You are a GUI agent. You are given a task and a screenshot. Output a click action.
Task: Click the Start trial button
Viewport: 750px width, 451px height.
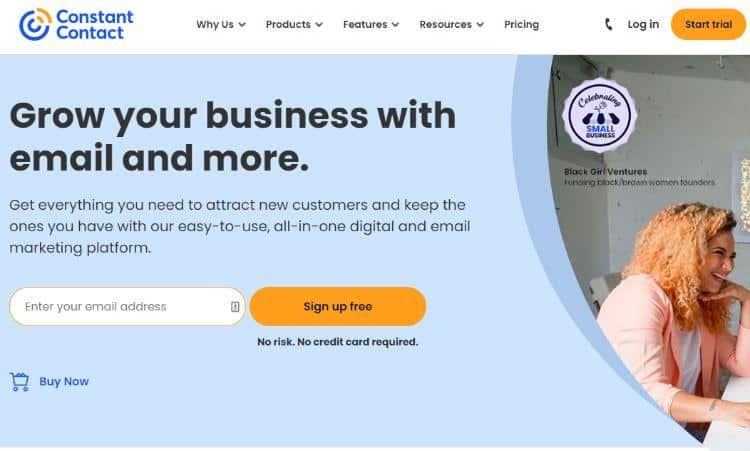point(708,24)
